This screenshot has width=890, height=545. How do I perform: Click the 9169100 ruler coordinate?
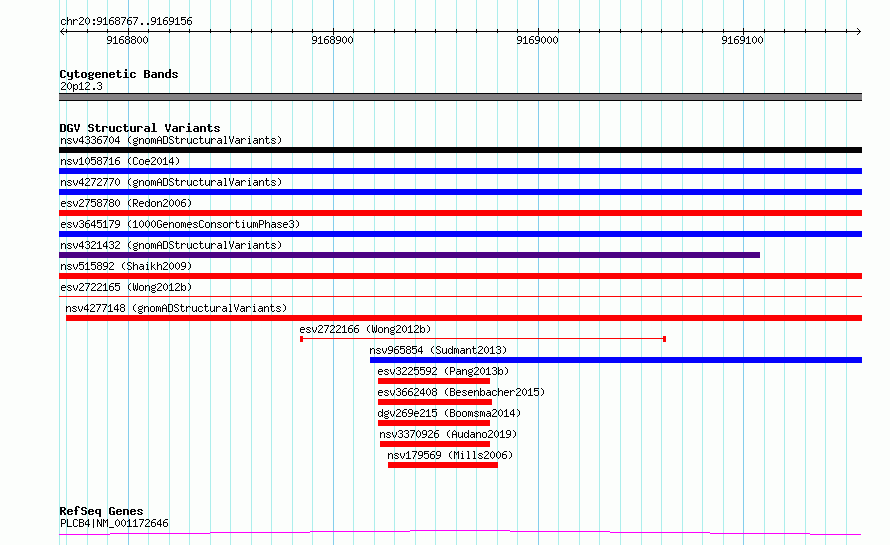pyautogui.click(x=742, y=40)
